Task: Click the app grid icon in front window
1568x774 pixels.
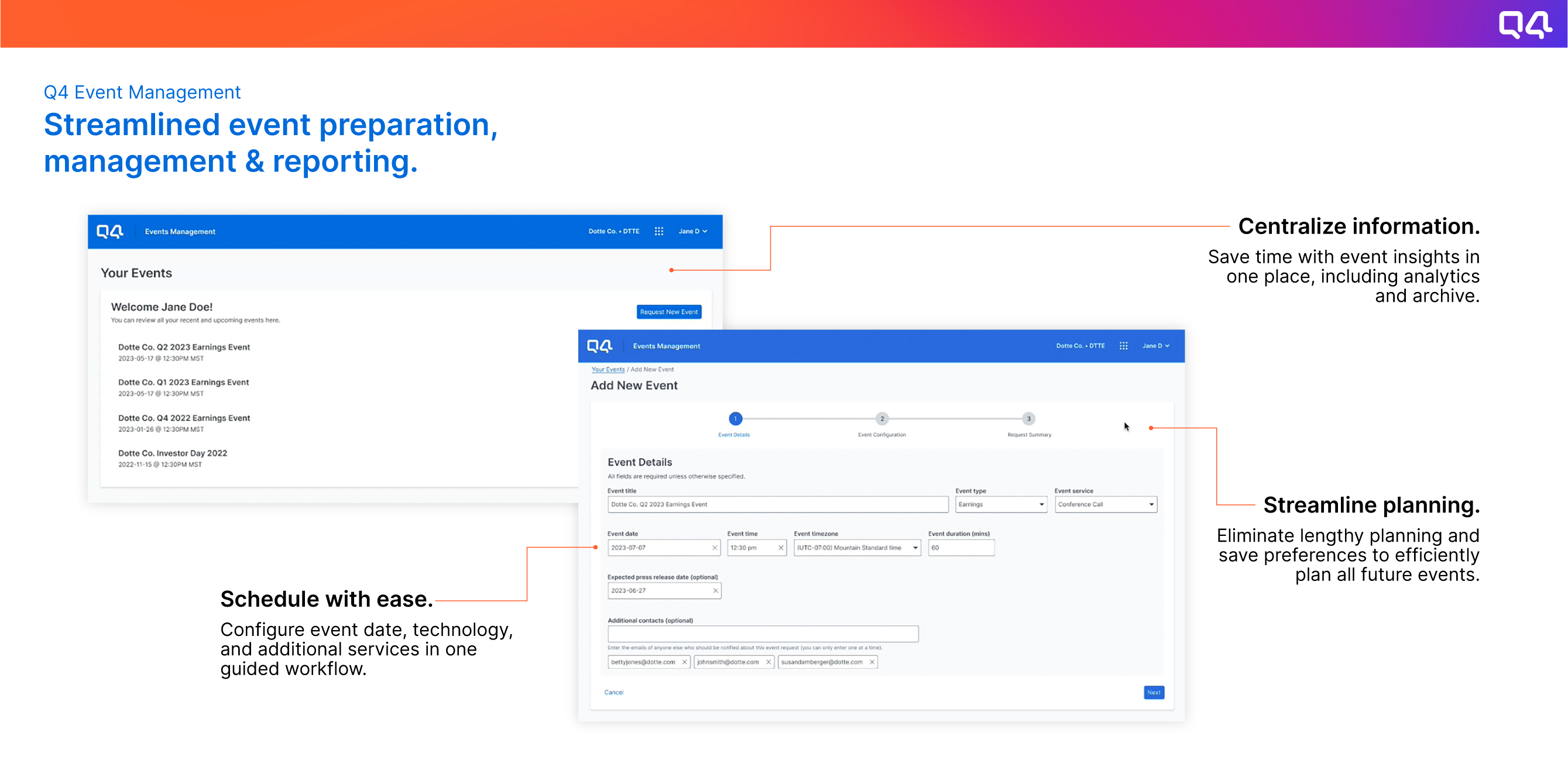Action: point(1123,346)
